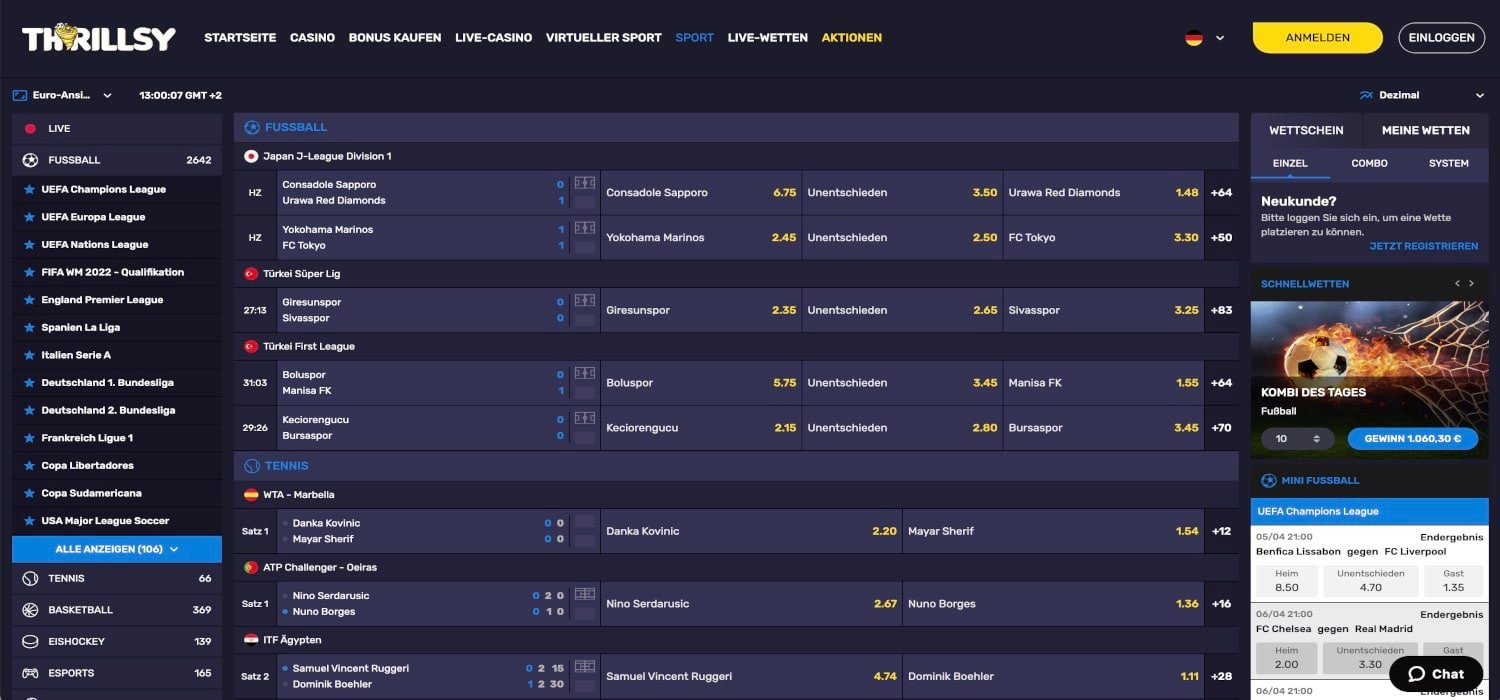The width and height of the screenshot is (1500, 700).
Task: Open the Euro-Ansicht view dropdown arrow
Action: point(107,96)
